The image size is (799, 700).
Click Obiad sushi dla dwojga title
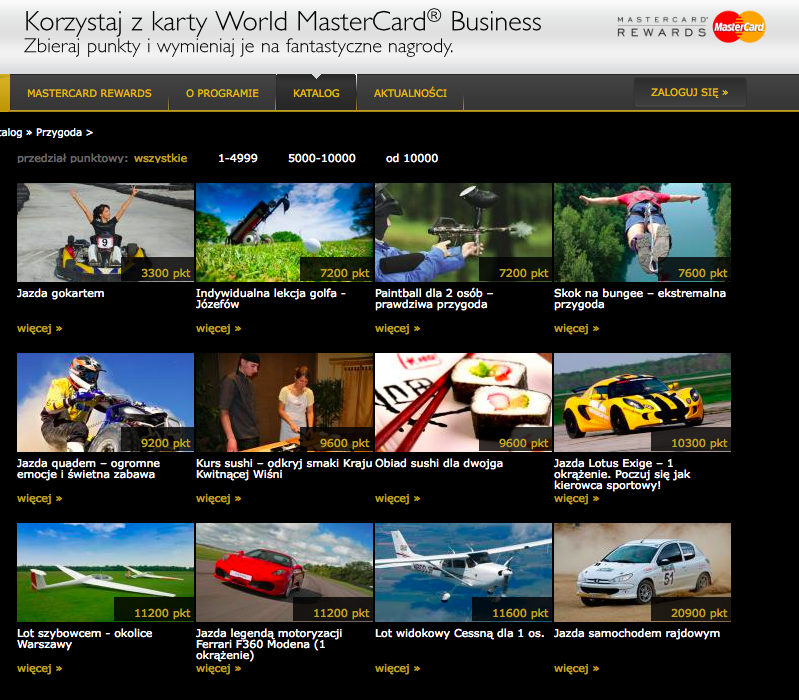[x=439, y=463]
